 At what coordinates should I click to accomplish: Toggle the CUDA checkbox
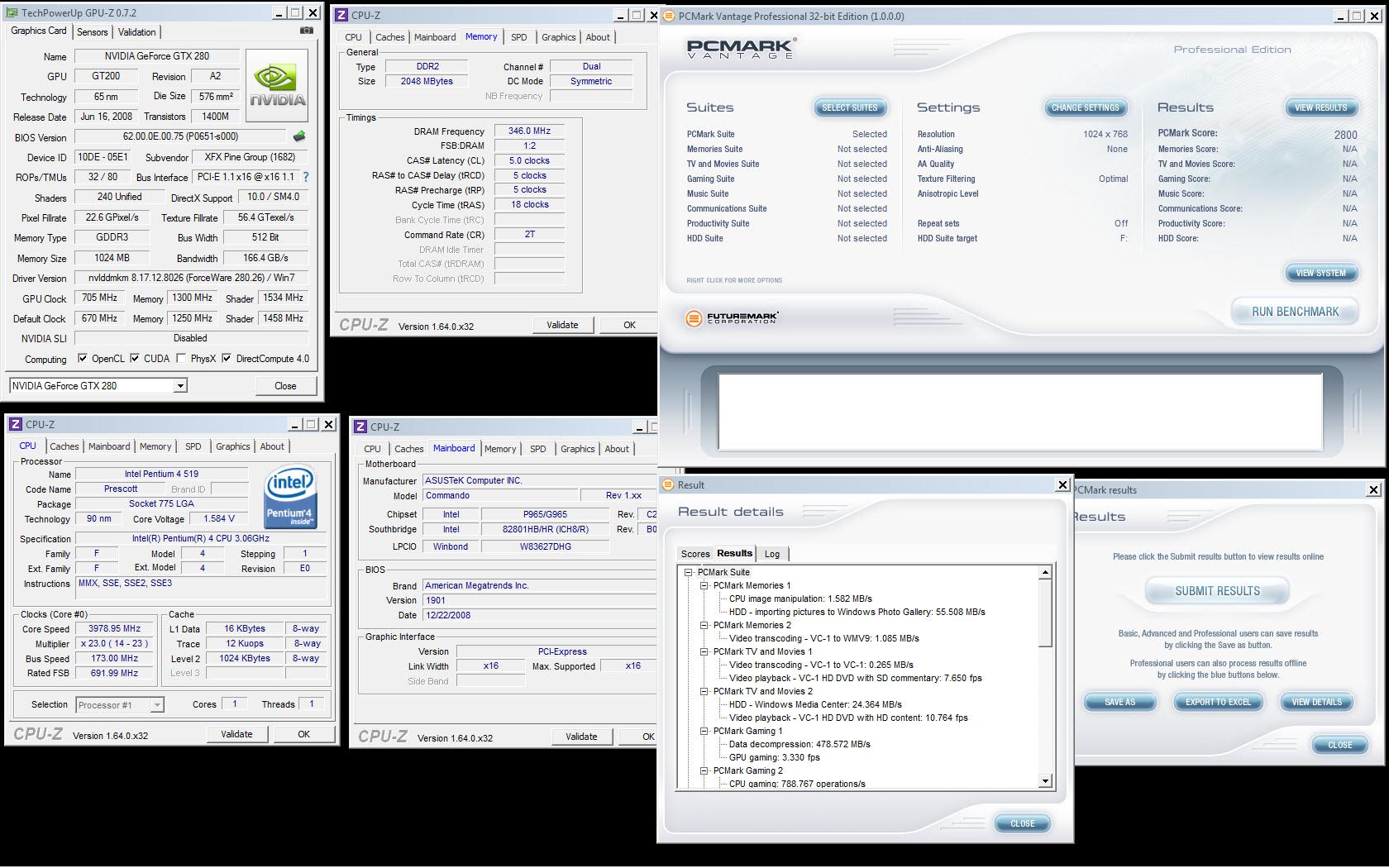tap(135, 359)
